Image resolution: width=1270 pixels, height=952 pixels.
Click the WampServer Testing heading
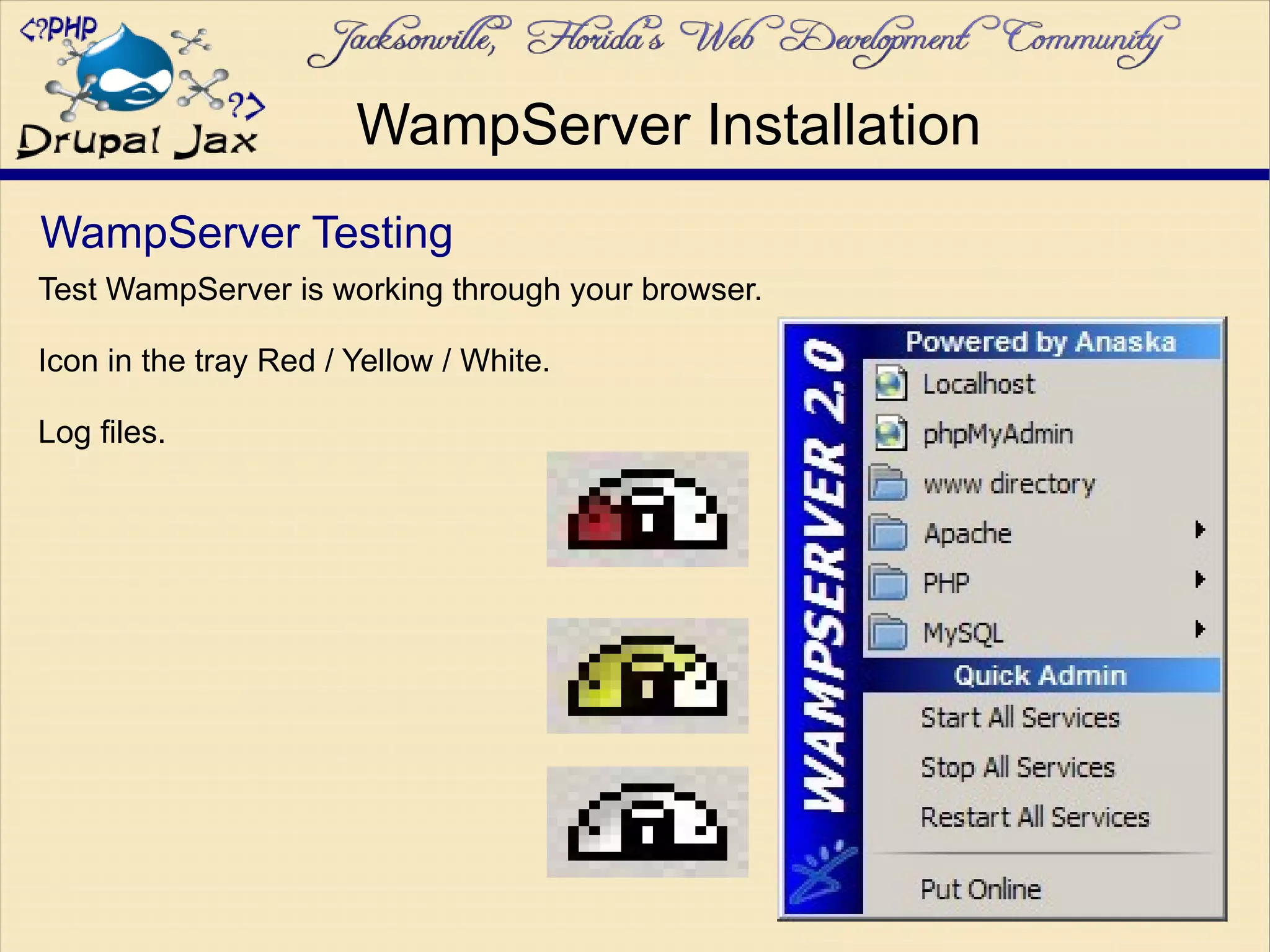pyautogui.click(x=246, y=234)
